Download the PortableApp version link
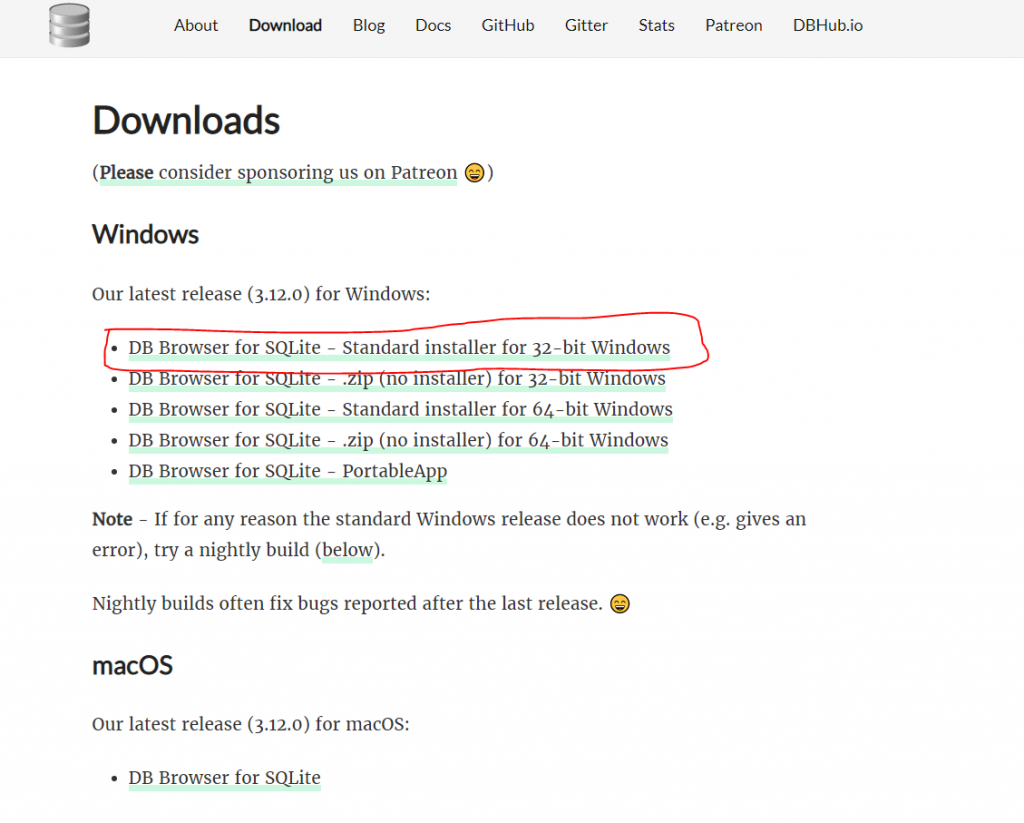Screen dimensions: 1024x823 click(288, 471)
